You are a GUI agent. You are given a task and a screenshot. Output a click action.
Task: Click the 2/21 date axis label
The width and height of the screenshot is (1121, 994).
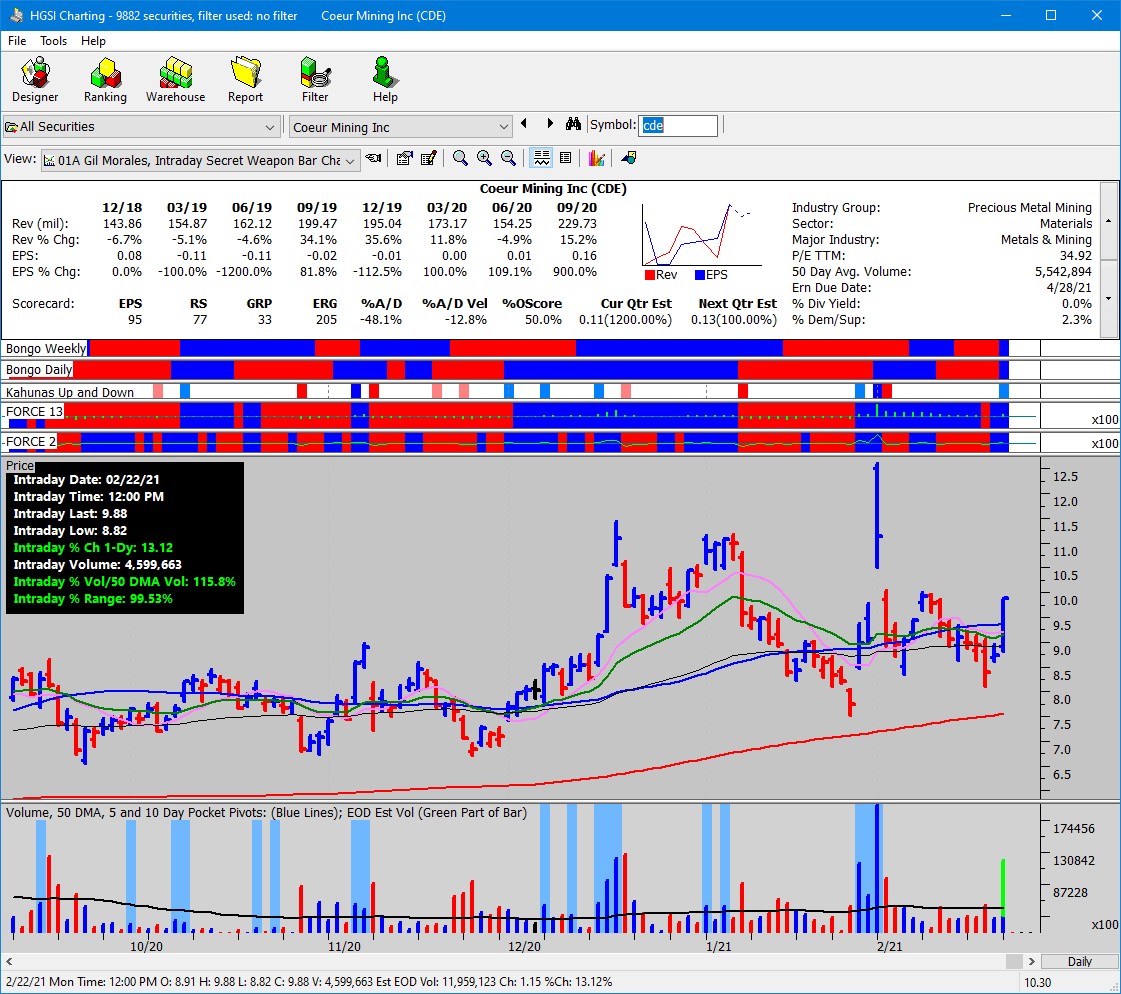pyautogui.click(x=889, y=946)
